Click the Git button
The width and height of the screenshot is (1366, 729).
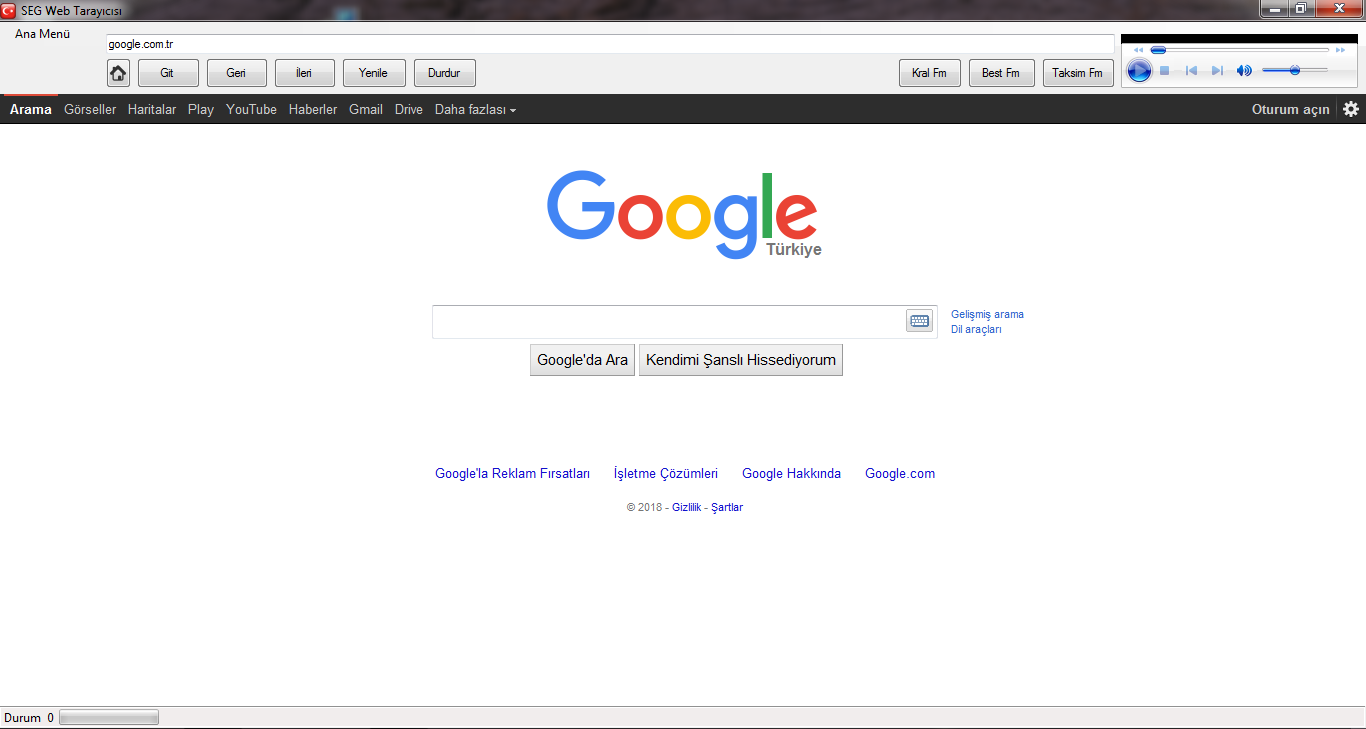point(168,73)
